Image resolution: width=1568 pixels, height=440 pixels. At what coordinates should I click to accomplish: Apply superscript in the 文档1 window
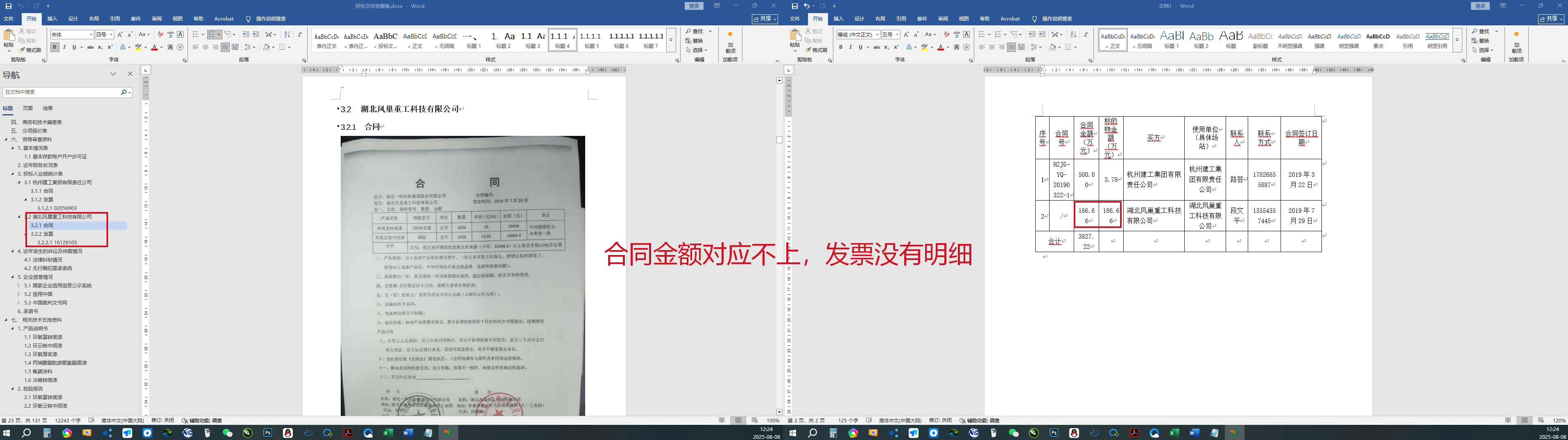click(896, 47)
